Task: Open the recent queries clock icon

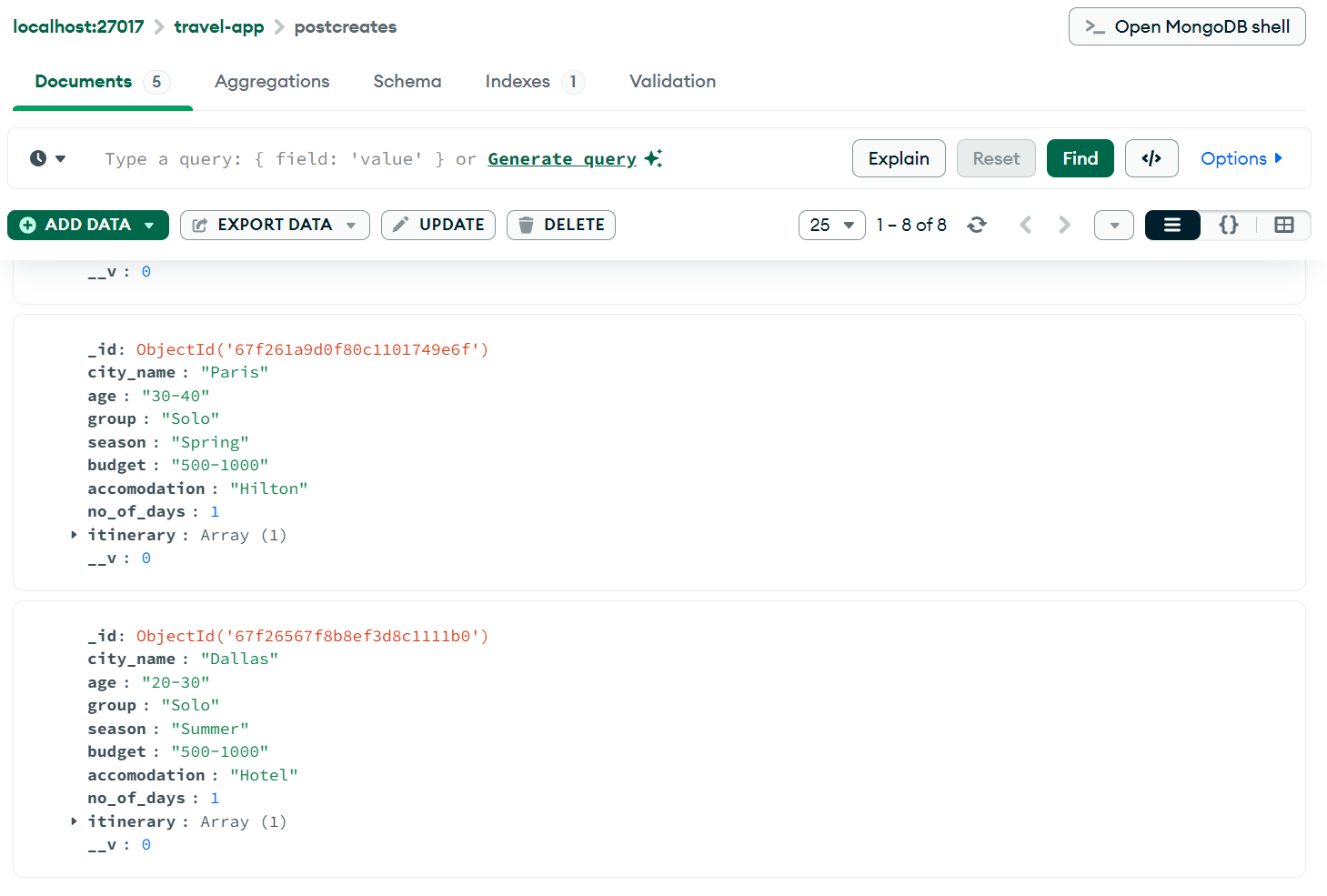Action: click(x=47, y=158)
